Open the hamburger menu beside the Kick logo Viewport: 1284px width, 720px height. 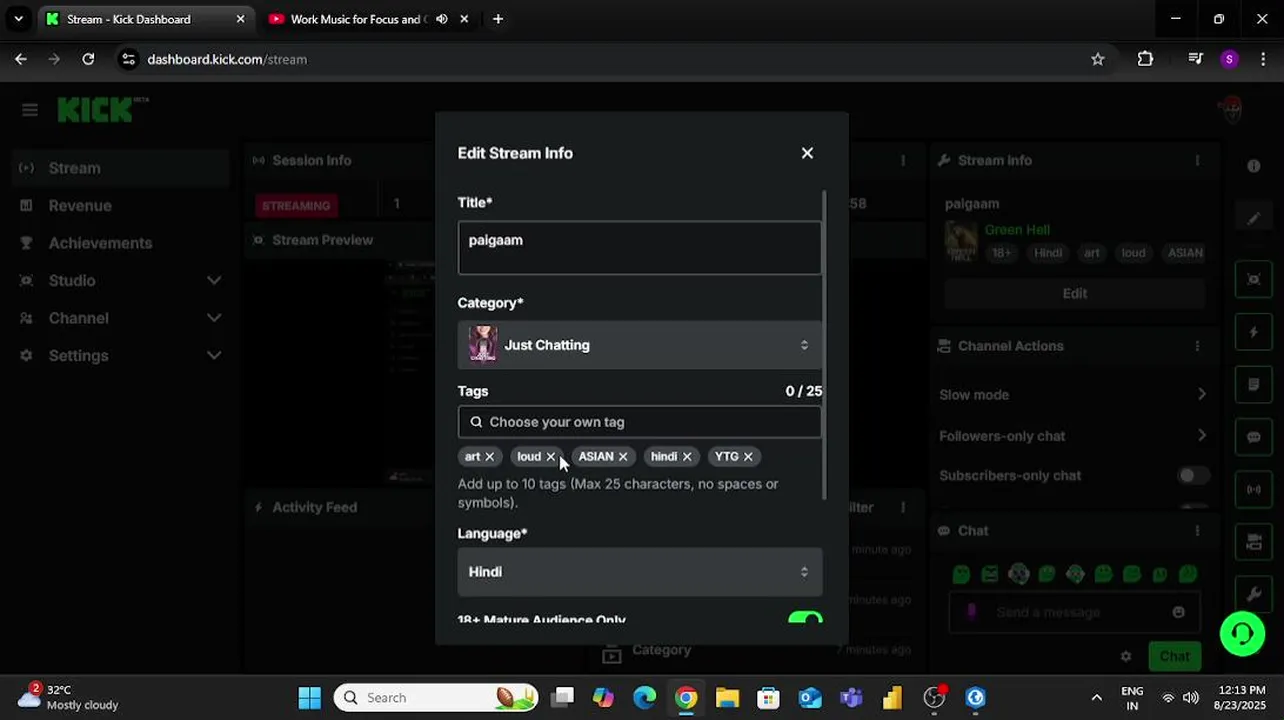30,110
